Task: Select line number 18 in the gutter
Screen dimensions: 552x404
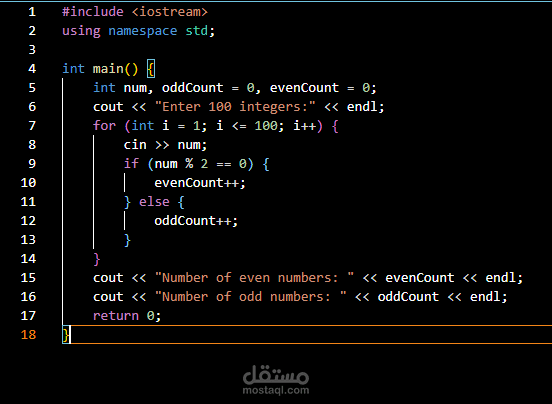Action: 29,335
